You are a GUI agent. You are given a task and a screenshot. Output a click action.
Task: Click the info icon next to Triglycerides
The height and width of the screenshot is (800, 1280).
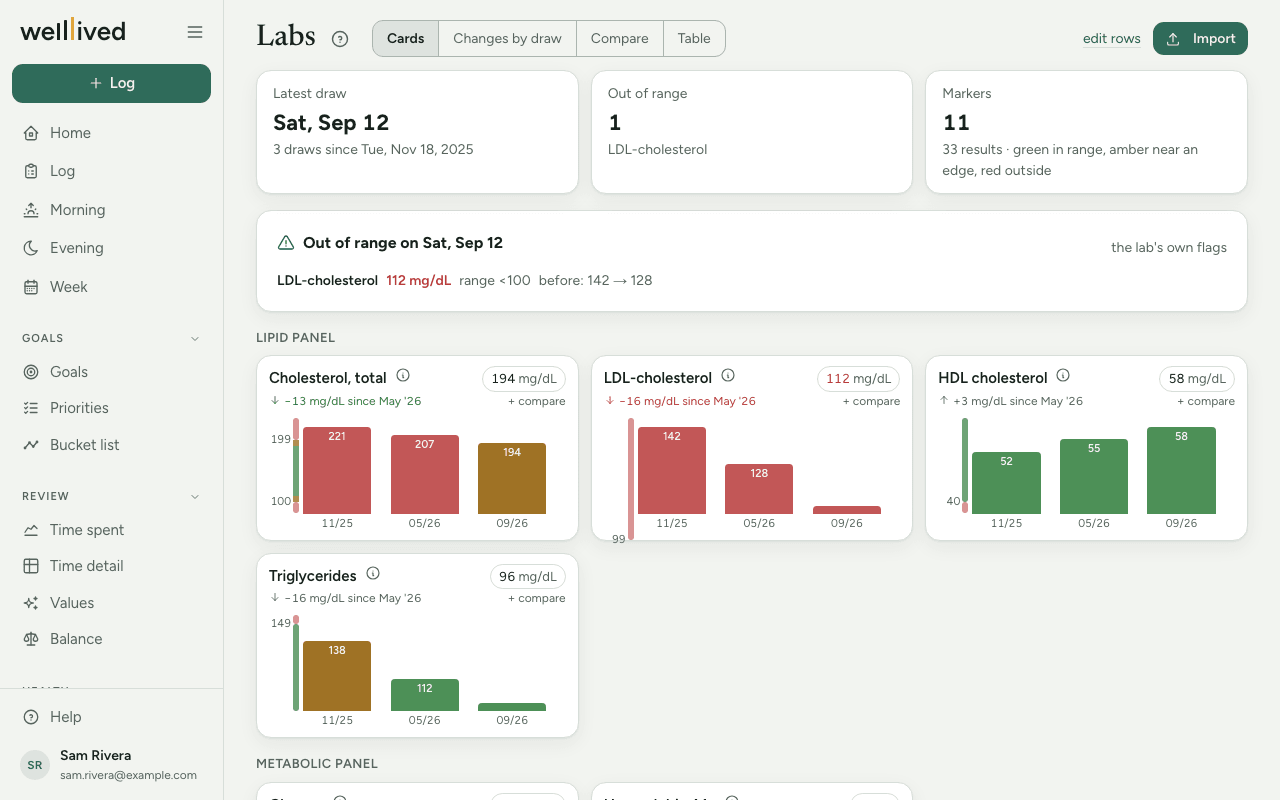point(373,574)
